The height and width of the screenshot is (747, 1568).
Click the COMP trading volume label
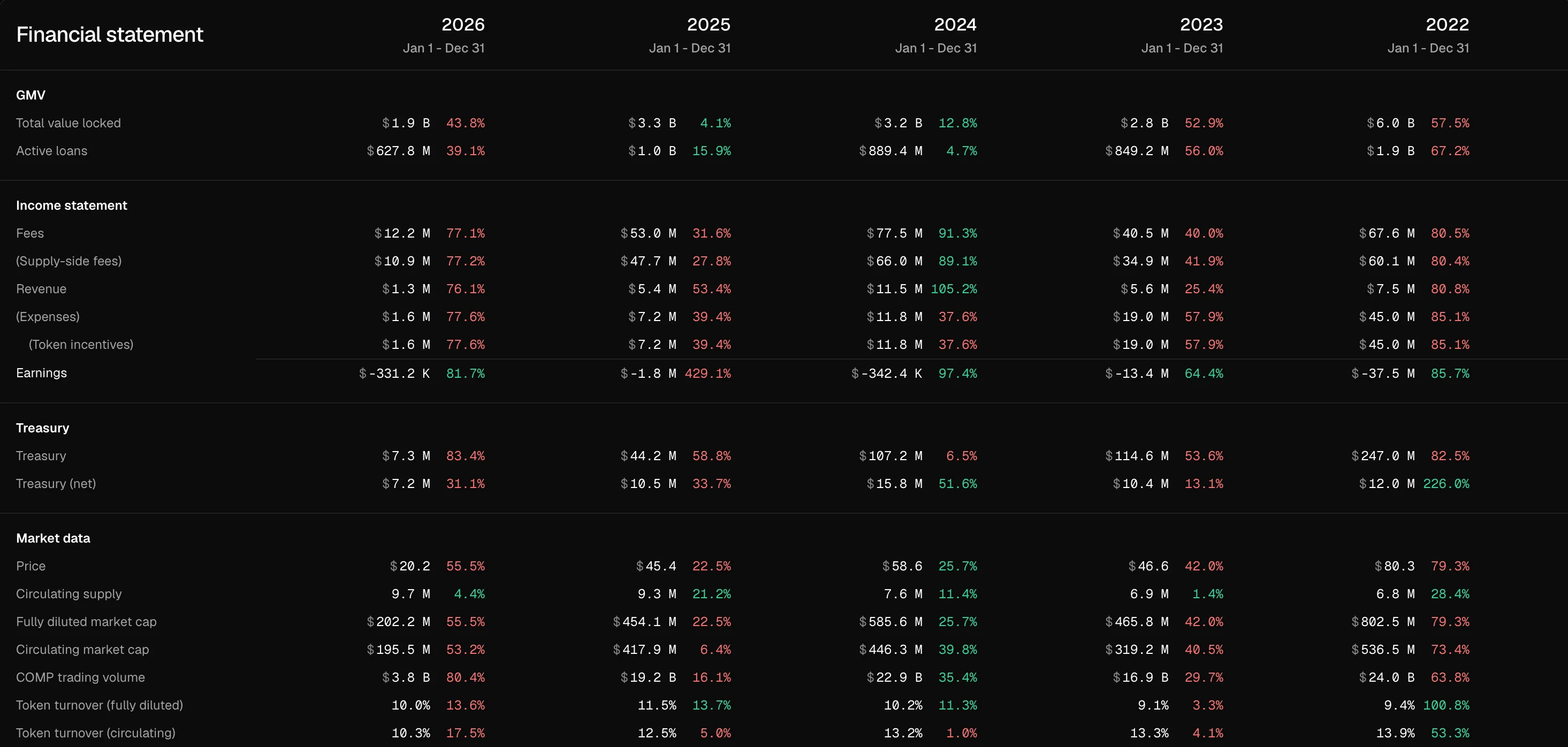coord(80,677)
